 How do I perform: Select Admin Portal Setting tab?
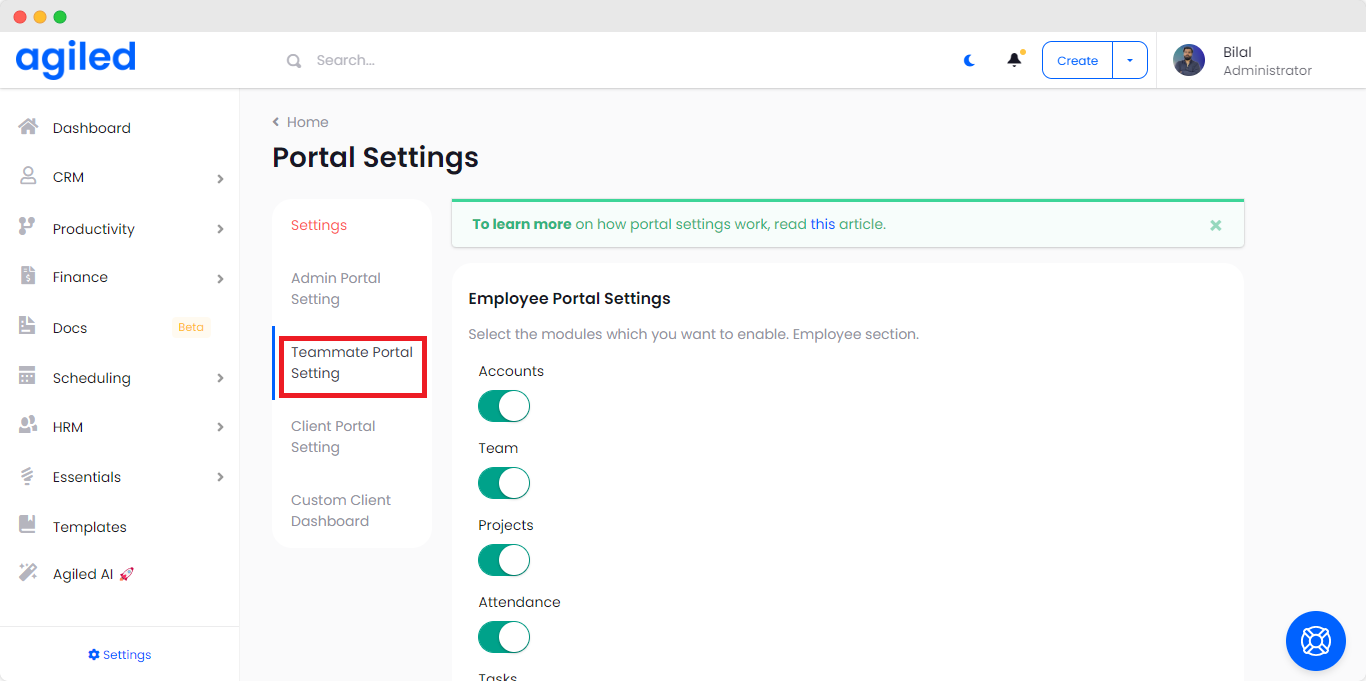click(x=336, y=289)
